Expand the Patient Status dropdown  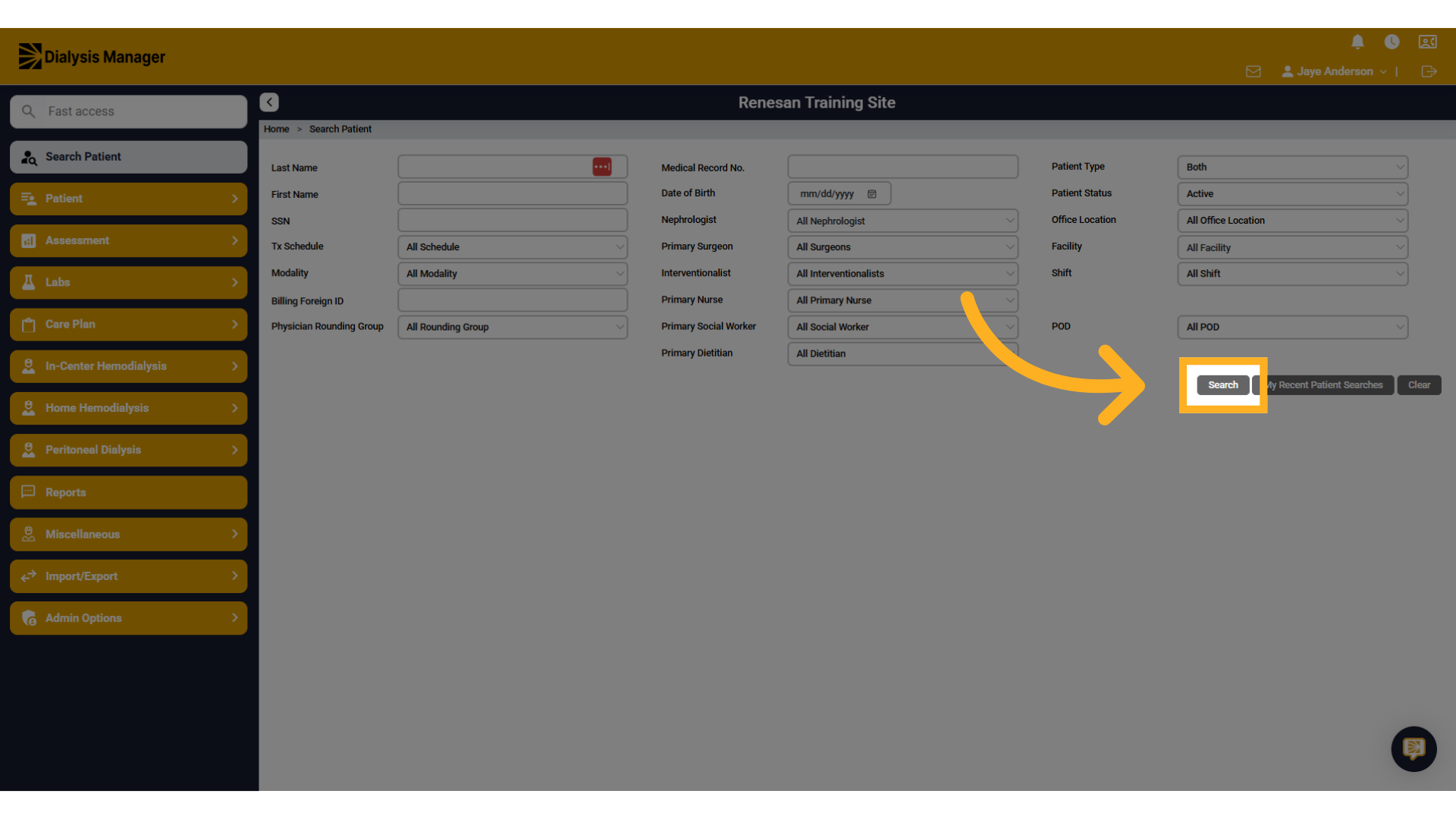click(1292, 194)
